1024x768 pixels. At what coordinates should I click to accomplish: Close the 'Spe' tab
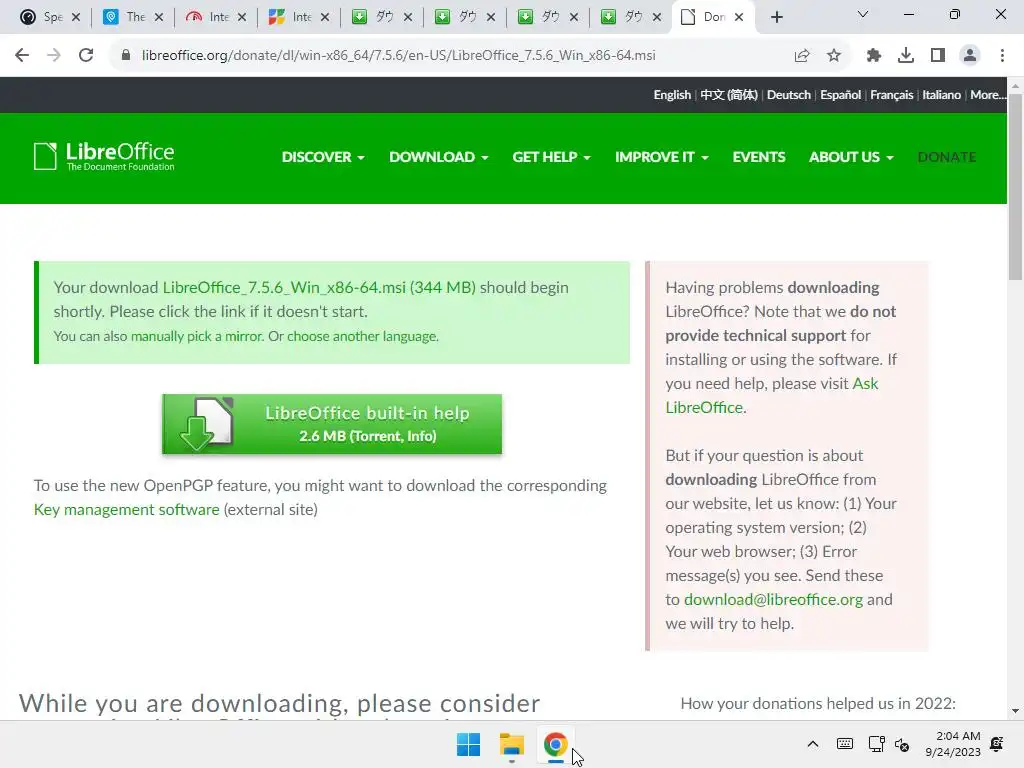tap(76, 17)
